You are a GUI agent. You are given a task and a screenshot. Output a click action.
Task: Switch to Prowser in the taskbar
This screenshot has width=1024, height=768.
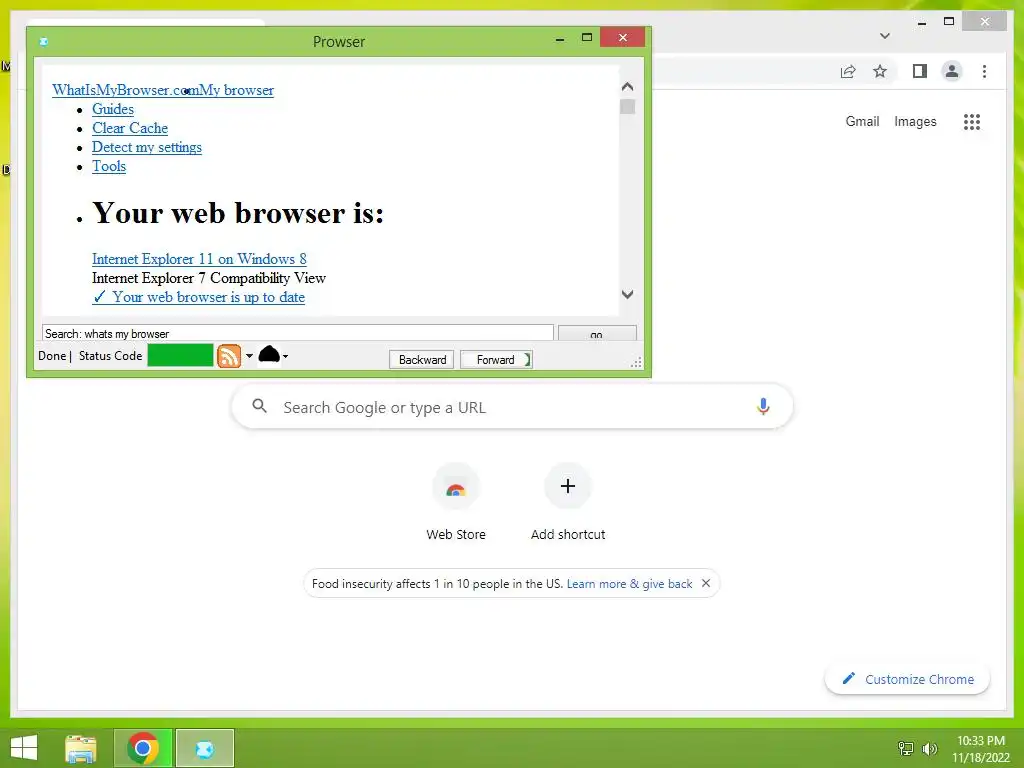coord(204,748)
